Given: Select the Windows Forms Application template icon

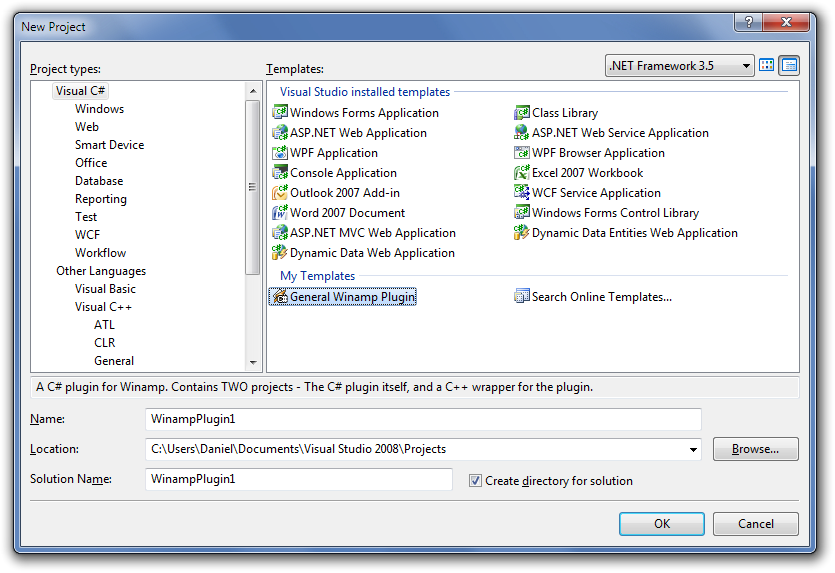Looking at the screenshot, I should click(x=280, y=112).
